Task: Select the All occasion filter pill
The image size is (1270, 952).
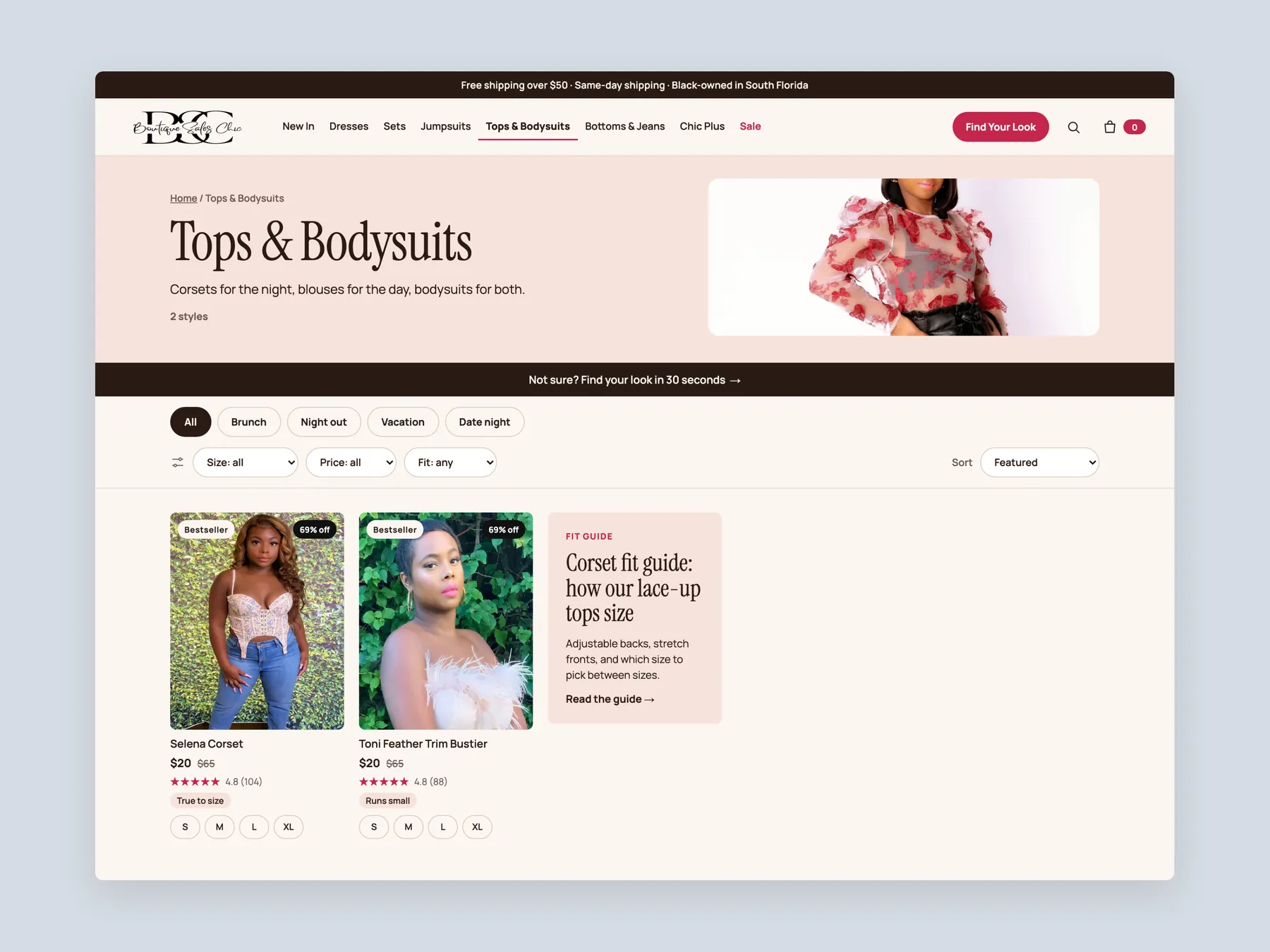Action: 190,422
